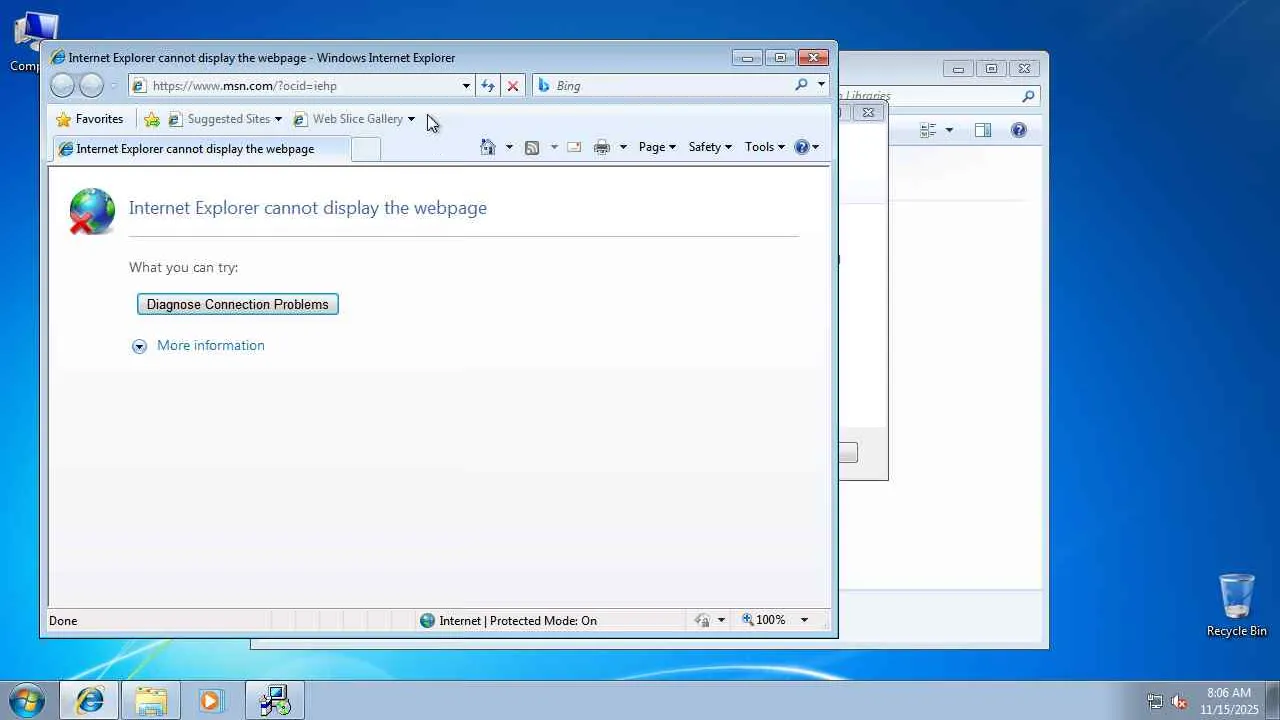Expand view options dropdown in Libraries window

[x=949, y=130]
